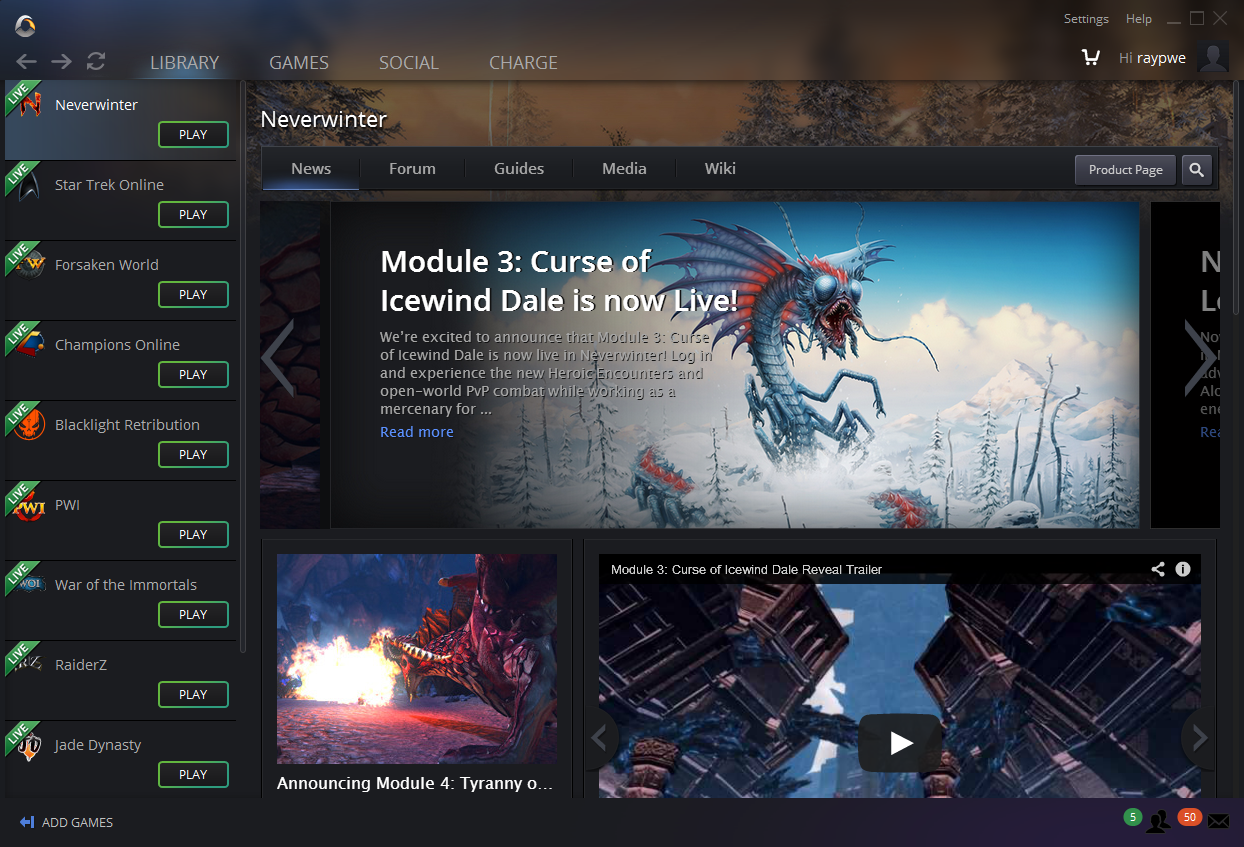
Task: Open the Product Page button
Action: (x=1125, y=170)
